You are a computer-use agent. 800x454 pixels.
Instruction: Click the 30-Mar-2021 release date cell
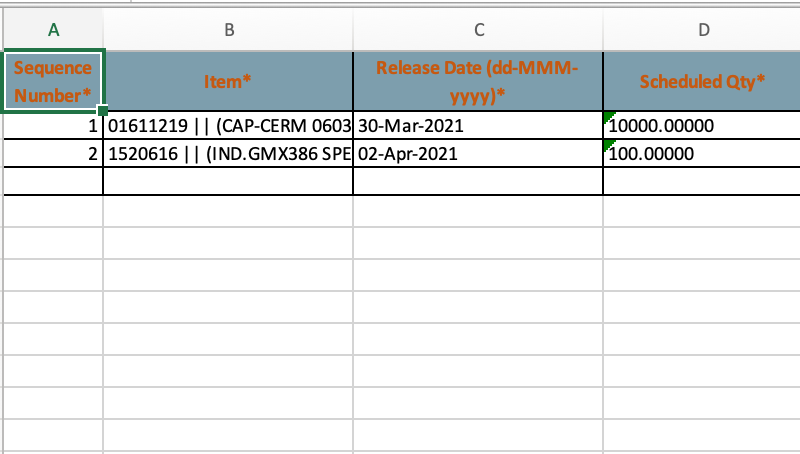click(479, 126)
